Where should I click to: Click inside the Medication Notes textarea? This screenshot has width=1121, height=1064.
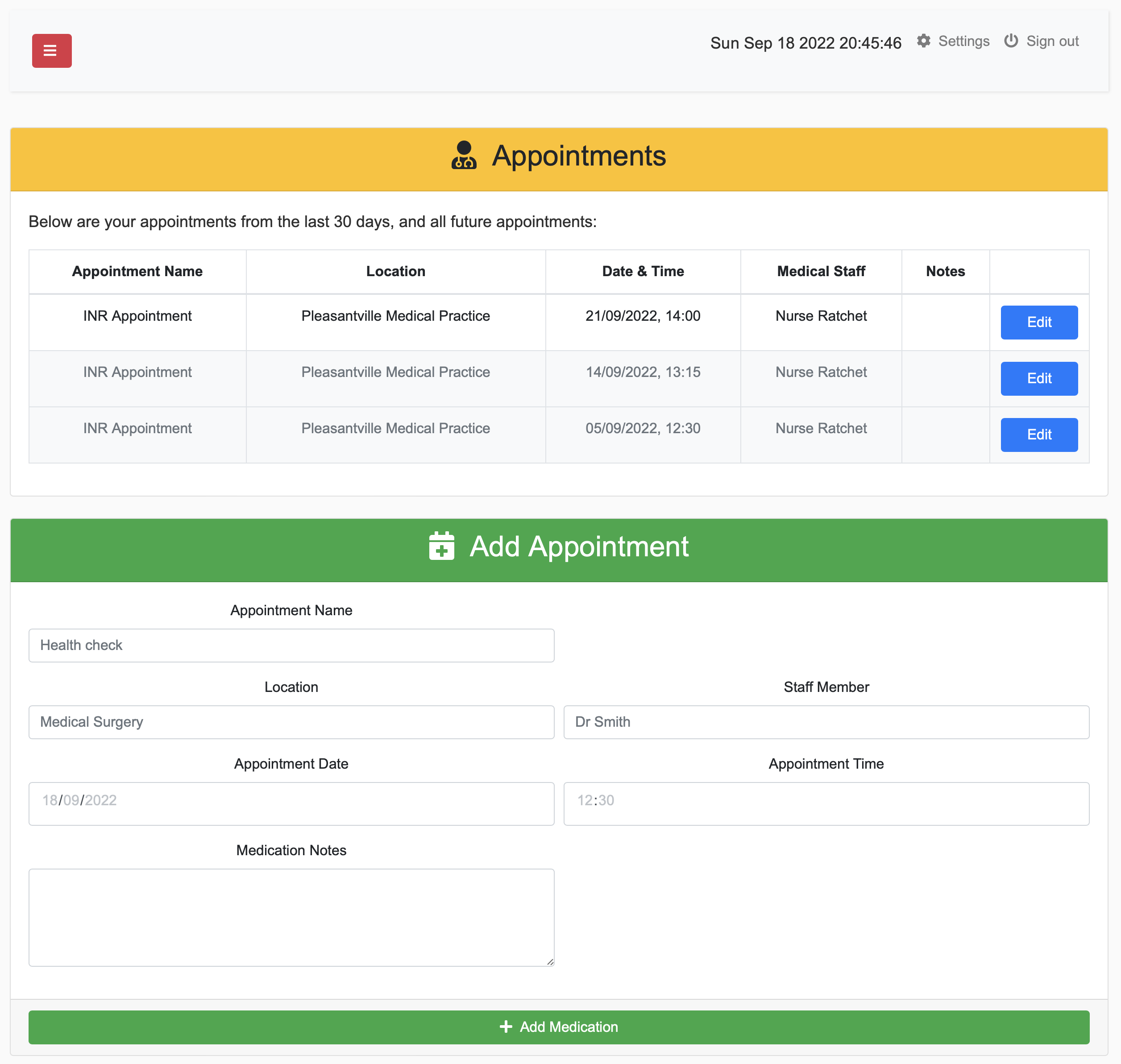coord(291,918)
